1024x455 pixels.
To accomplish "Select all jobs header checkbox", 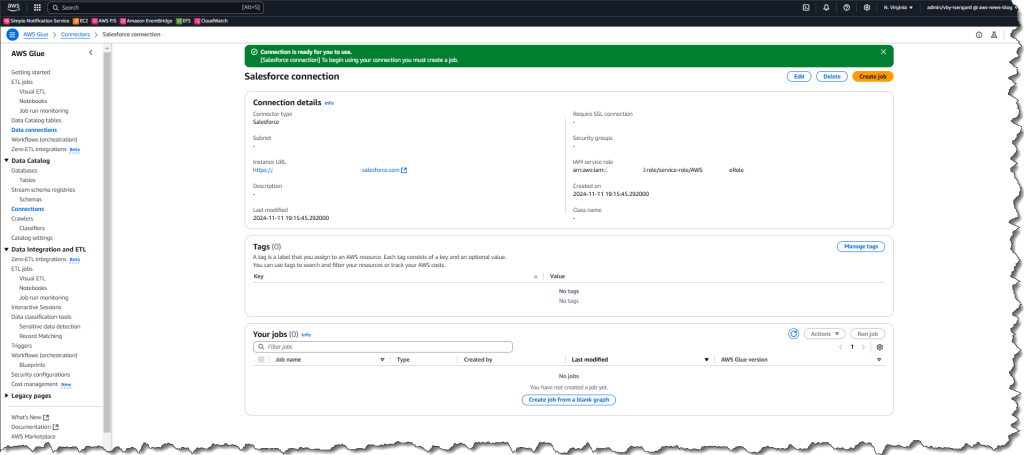I will [261, 360].
